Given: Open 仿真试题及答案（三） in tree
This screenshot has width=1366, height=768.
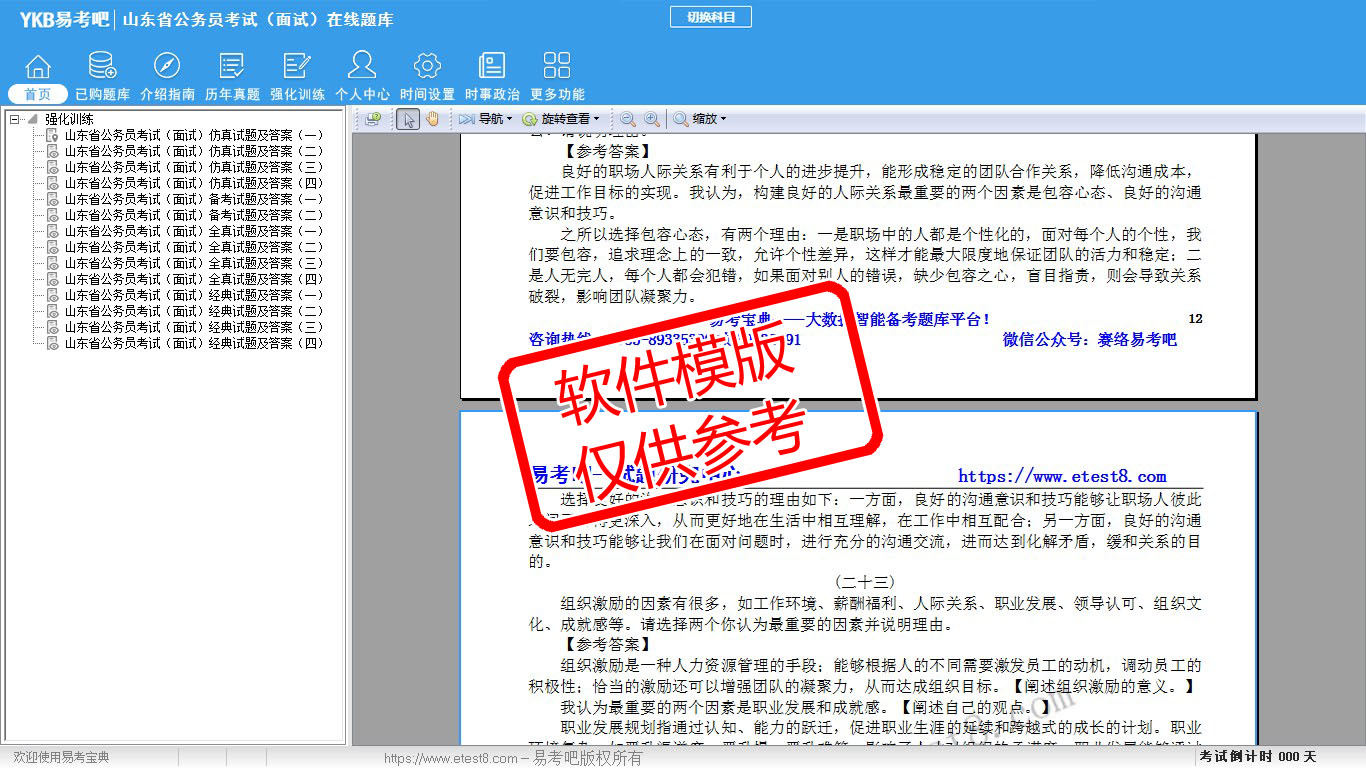Looking at the screenshot, I should pyautogui.click(x=194, y=167).
